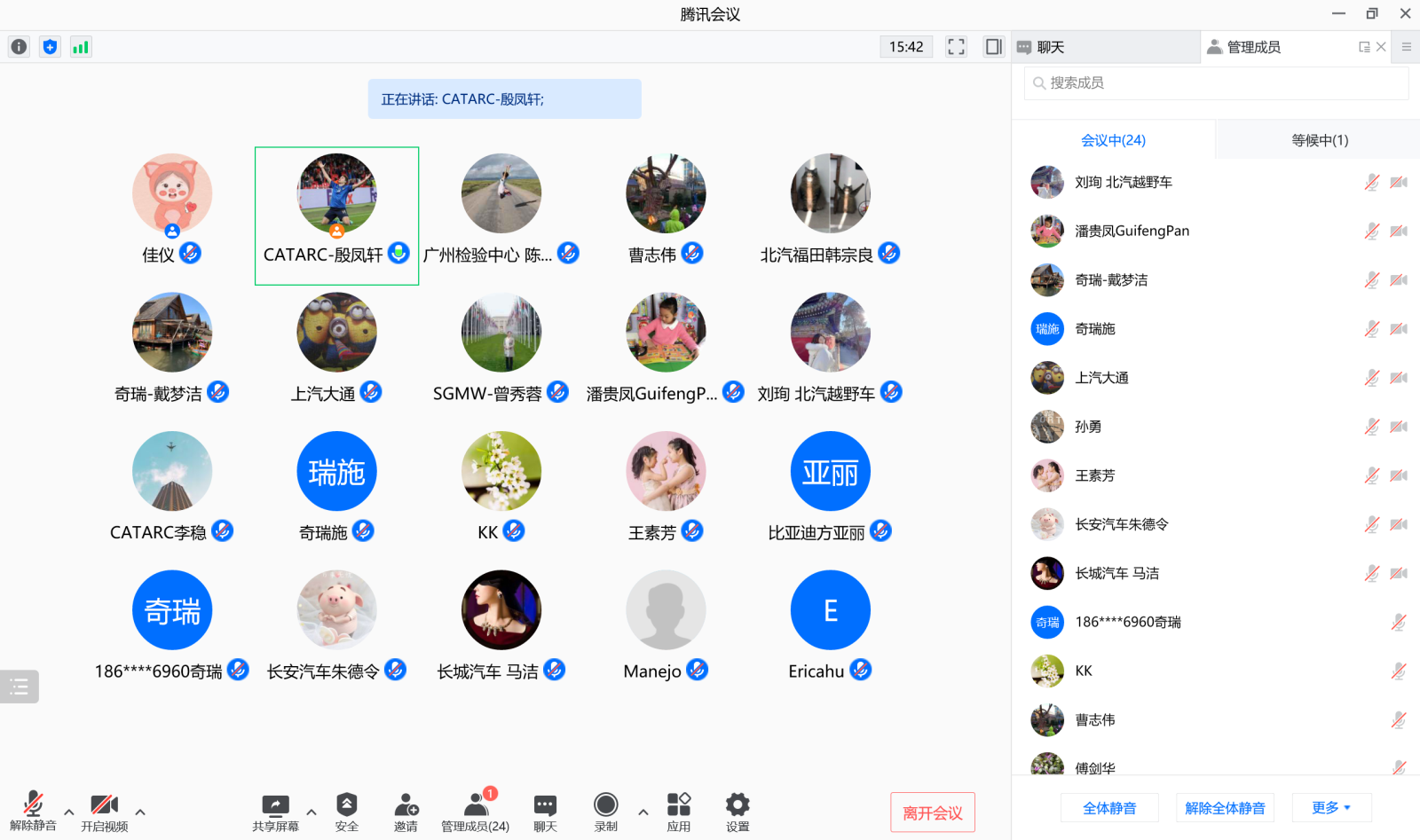
Task: Click the 全体静音 button
Action: coord(1109,808)
